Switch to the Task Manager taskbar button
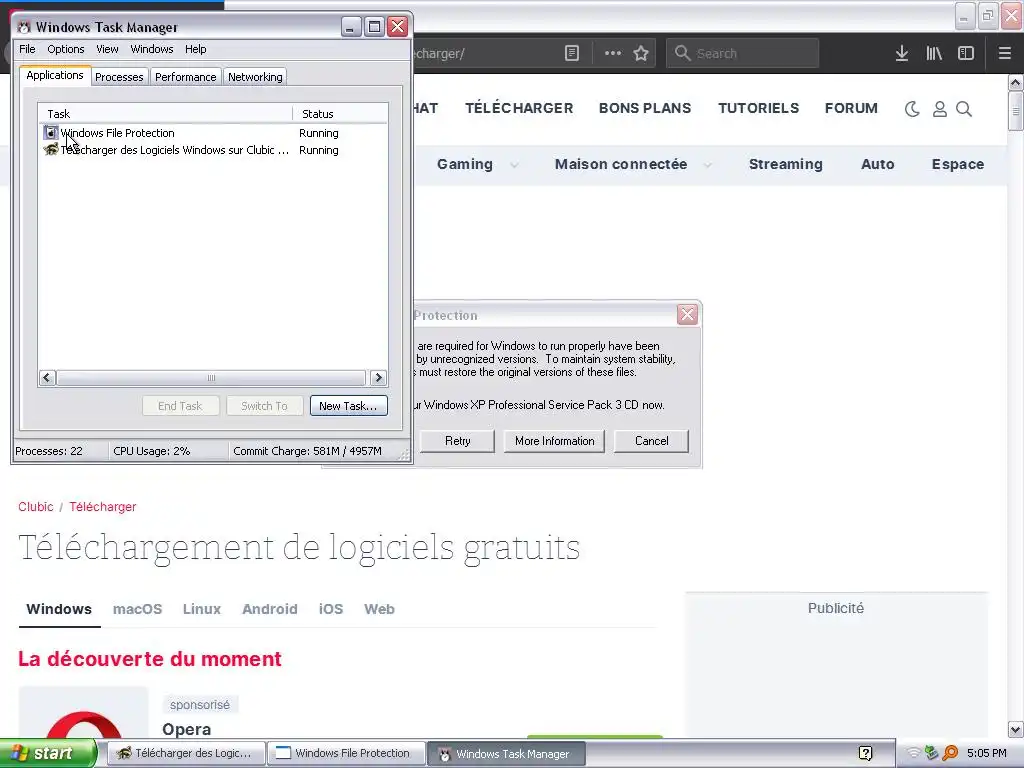 click(507, 754)
